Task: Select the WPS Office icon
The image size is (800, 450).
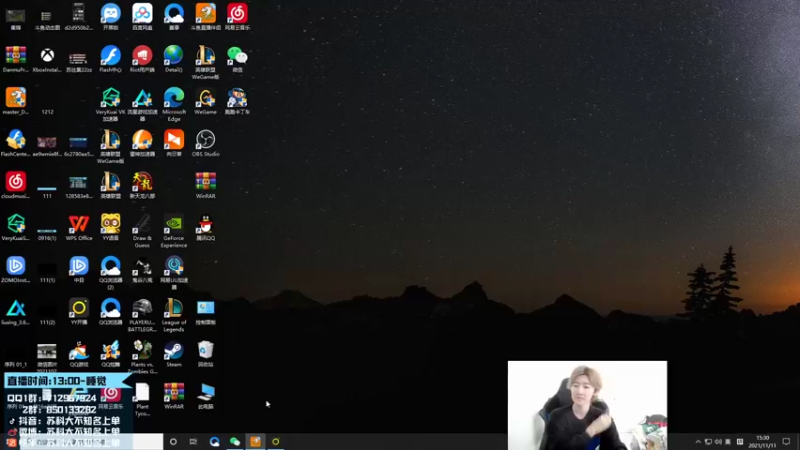Action: tap(79, 227)
